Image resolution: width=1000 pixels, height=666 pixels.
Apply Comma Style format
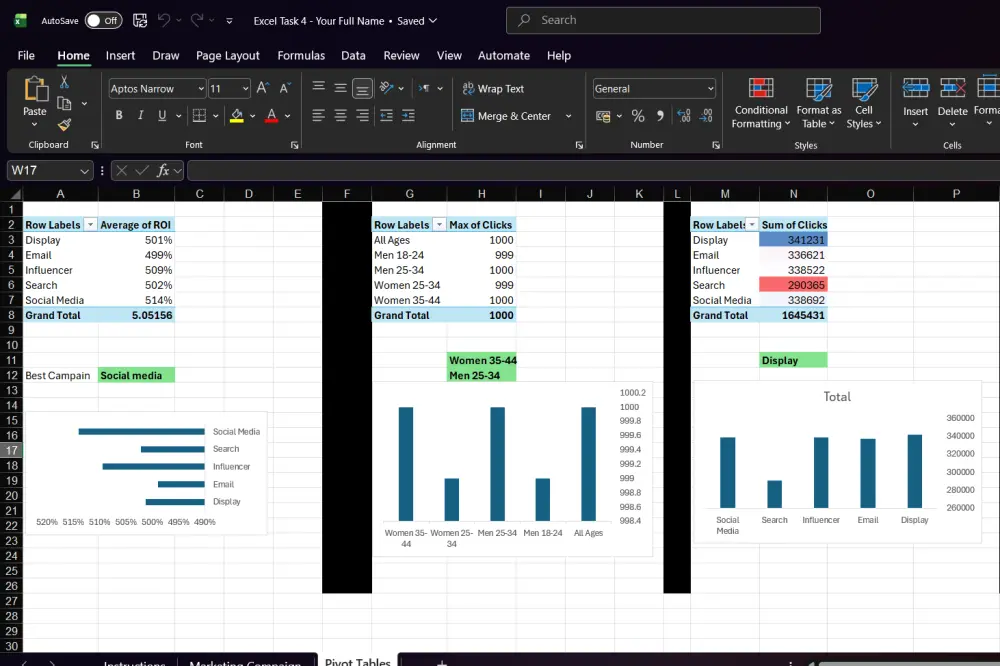tap(661, 115)
